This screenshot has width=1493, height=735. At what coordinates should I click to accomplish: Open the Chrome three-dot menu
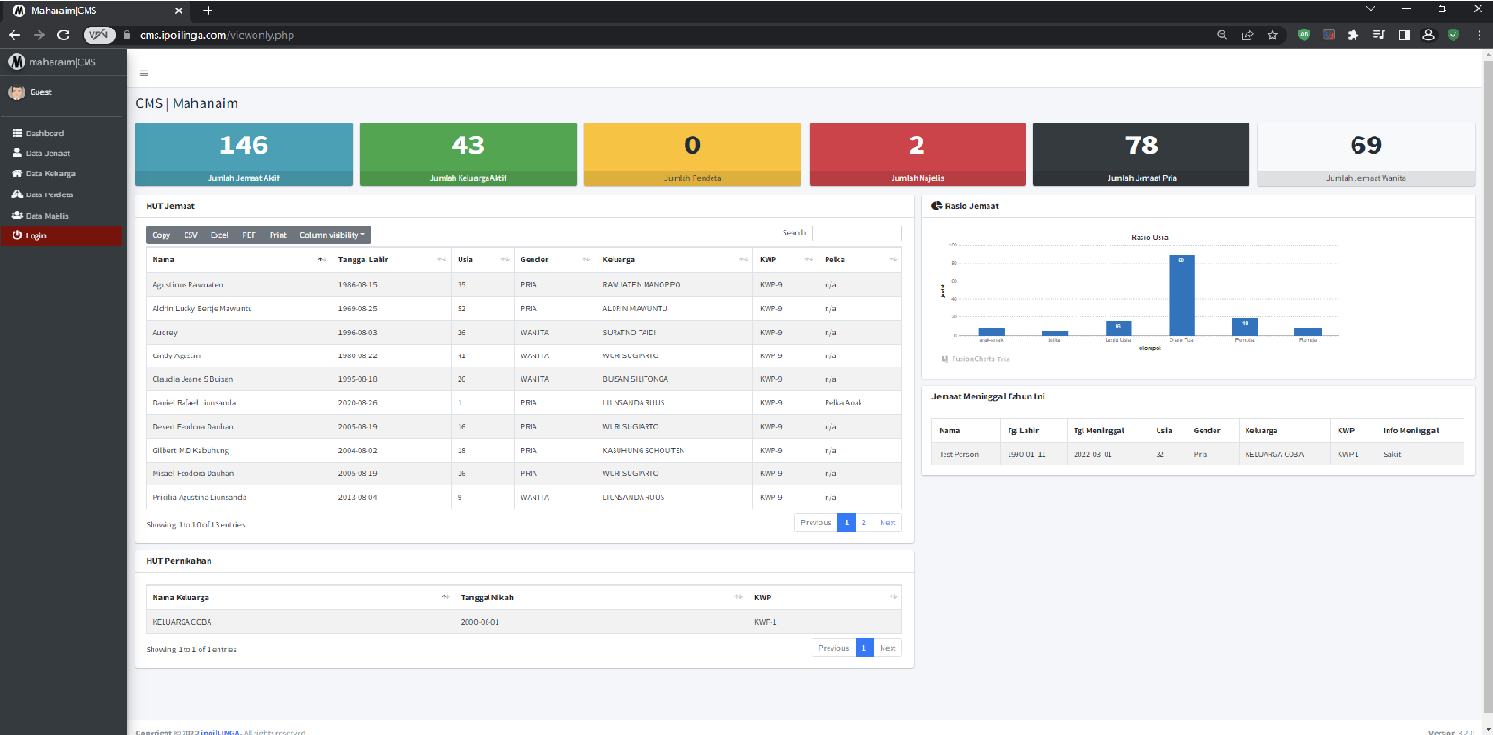pos(1479,34)
